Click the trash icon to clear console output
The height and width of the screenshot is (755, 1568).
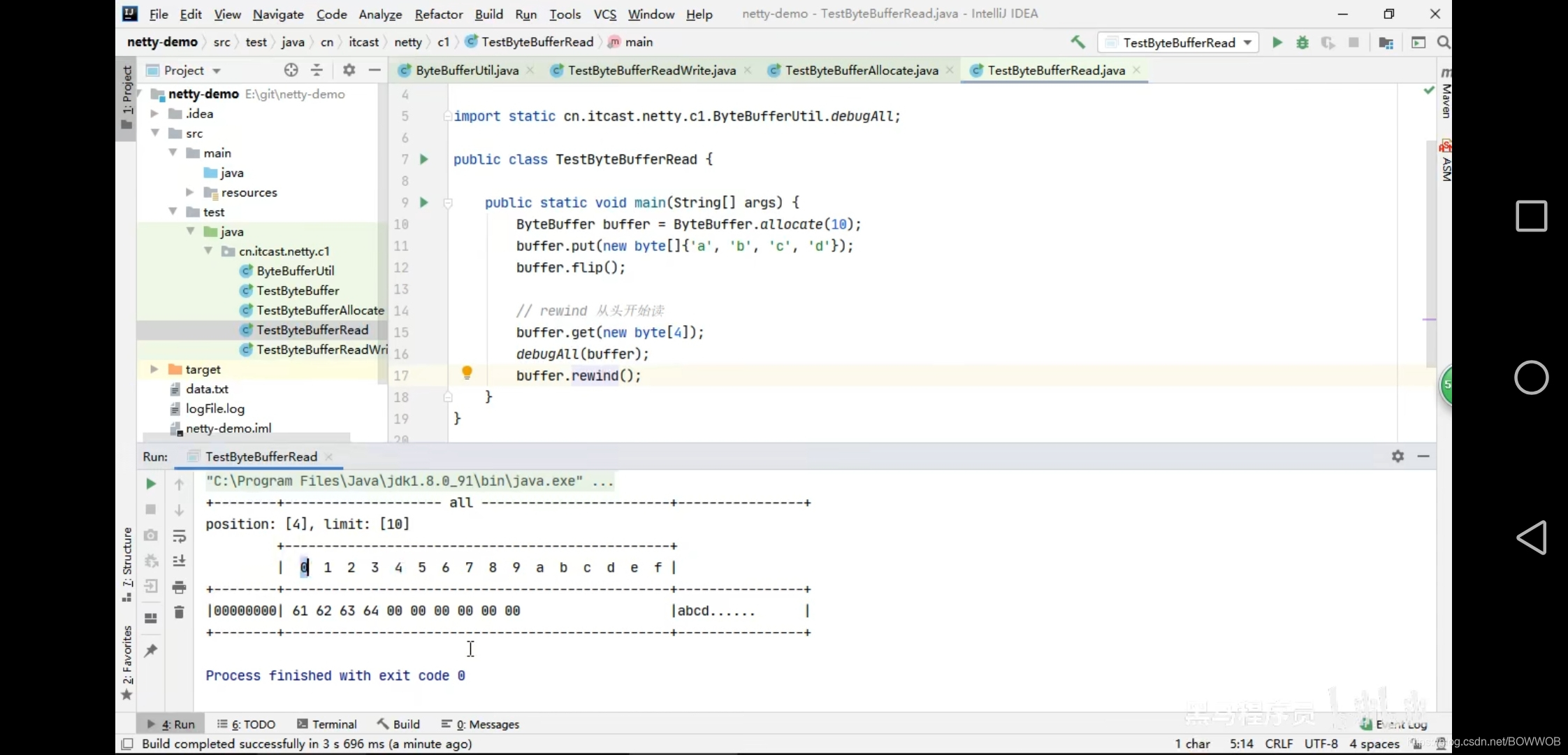tap(179, 612)
